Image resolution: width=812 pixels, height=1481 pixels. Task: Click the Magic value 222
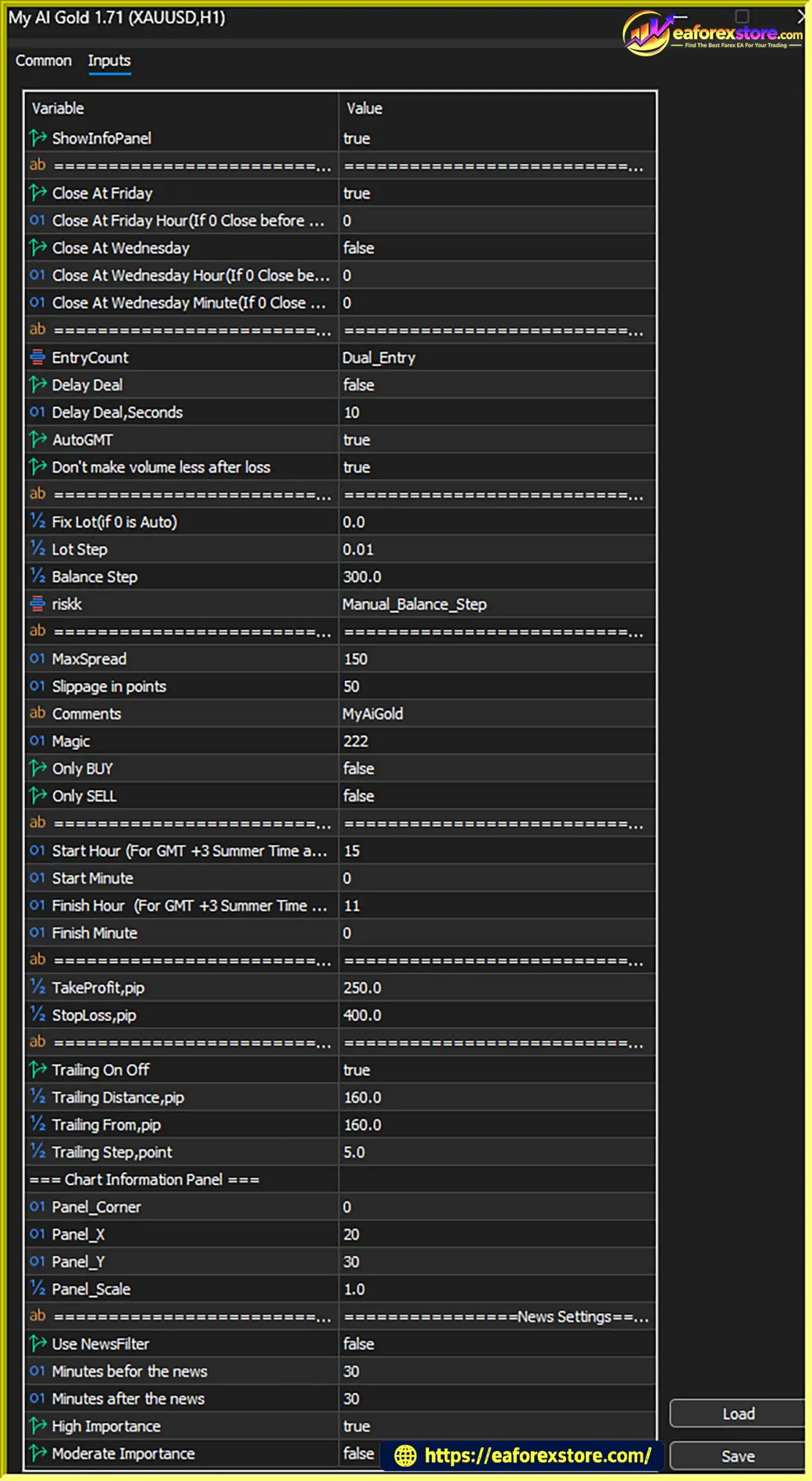click(x=356, y=741)
